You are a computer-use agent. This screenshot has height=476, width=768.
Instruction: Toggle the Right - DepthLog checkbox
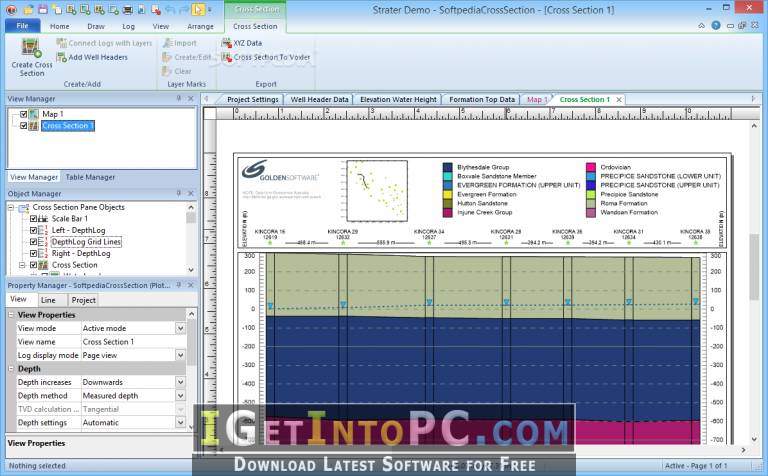[x=33, y=254]
